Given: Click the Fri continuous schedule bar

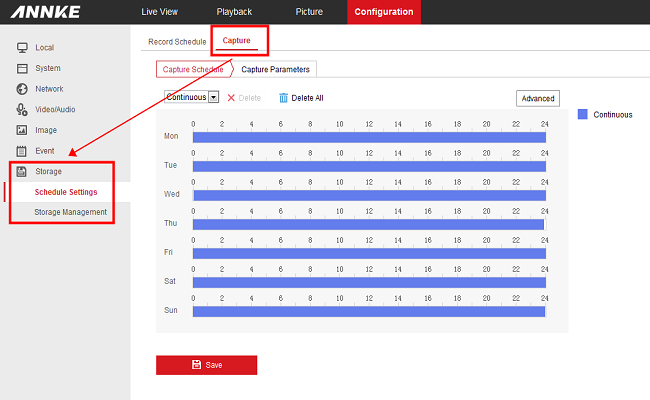Looking at the screenshot, I should pos(369,253).
